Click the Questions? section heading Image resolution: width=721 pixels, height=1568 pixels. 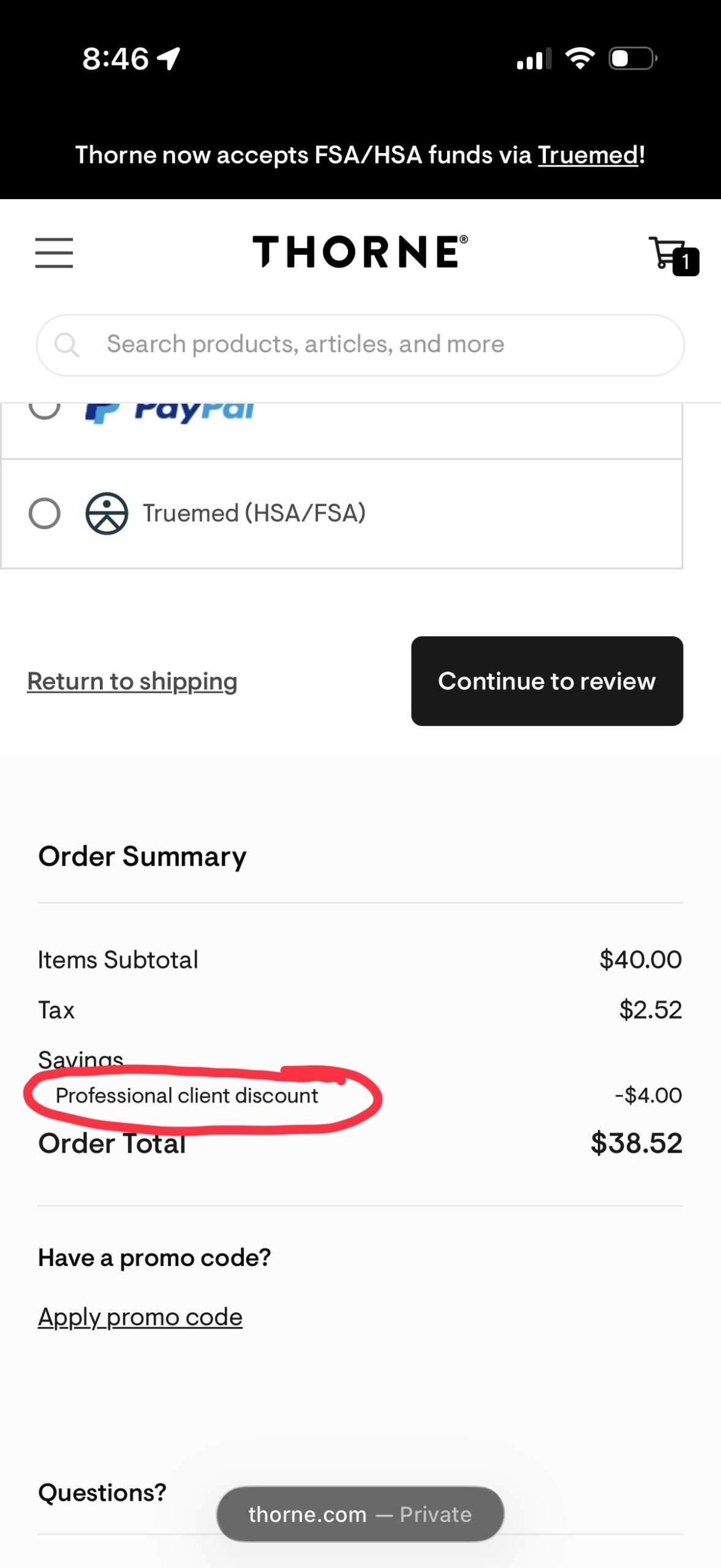pyautogui.click(x=102, y=1493)
